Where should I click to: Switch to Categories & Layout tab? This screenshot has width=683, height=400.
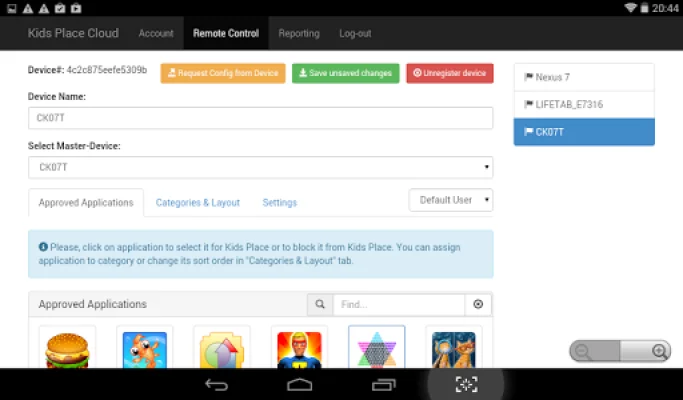click(197, 202)
